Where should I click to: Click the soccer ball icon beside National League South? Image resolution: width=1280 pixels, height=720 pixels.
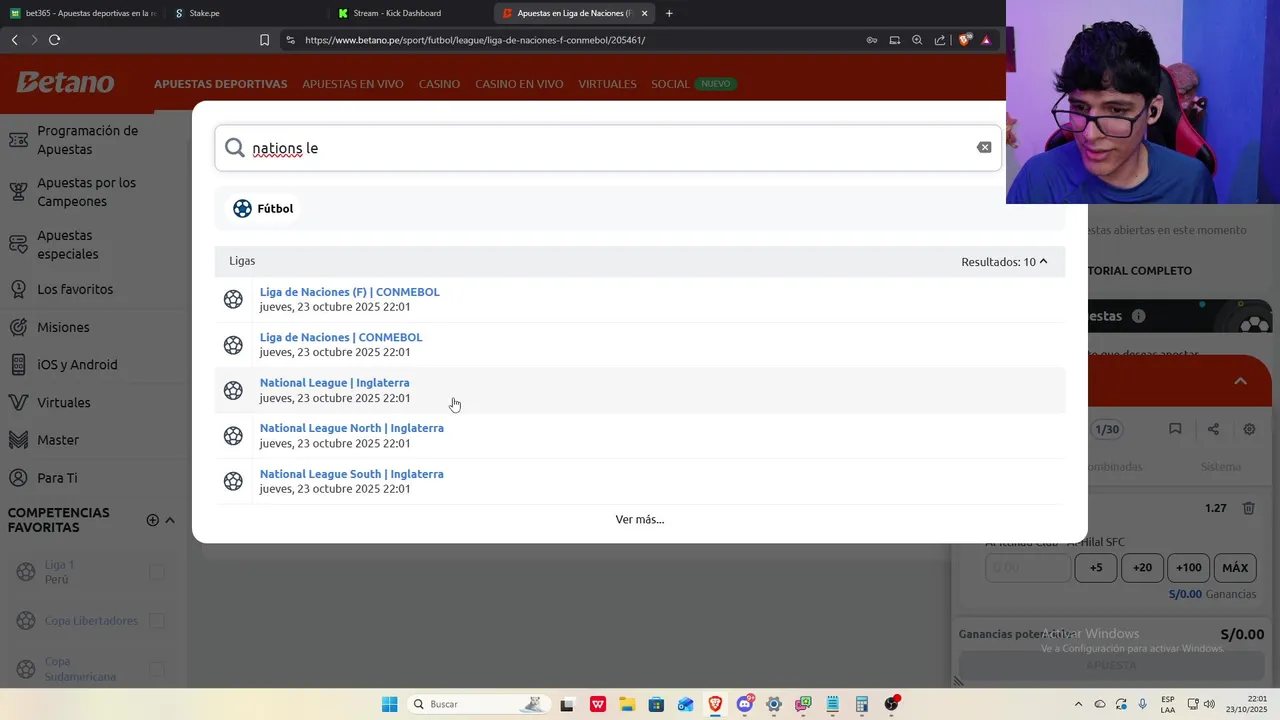[233, 481]
